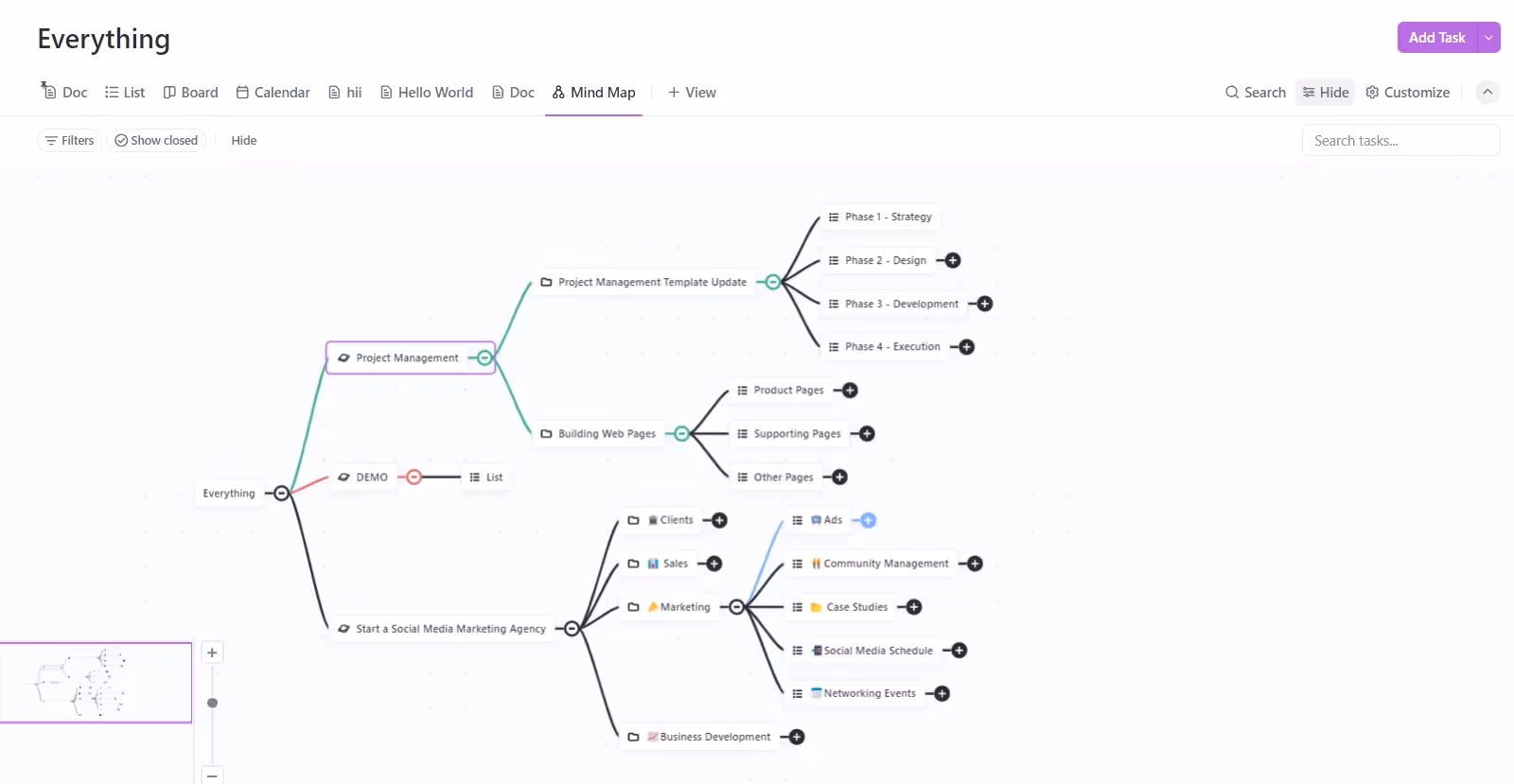This screenshot has width=1514, height=784.
Task: Click the Mind Map view icon
Action: coord(557,92)
